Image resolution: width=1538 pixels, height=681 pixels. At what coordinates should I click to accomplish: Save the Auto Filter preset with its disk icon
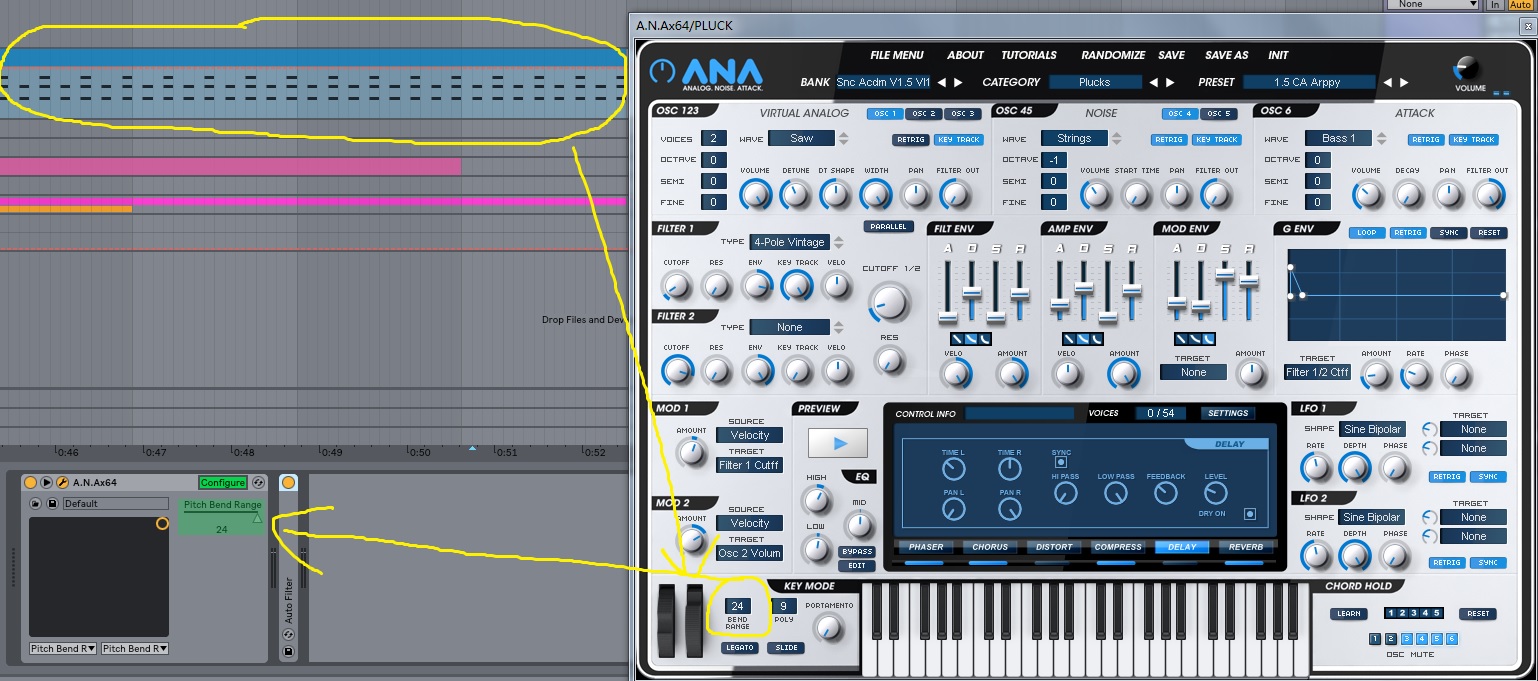(288, 652)
